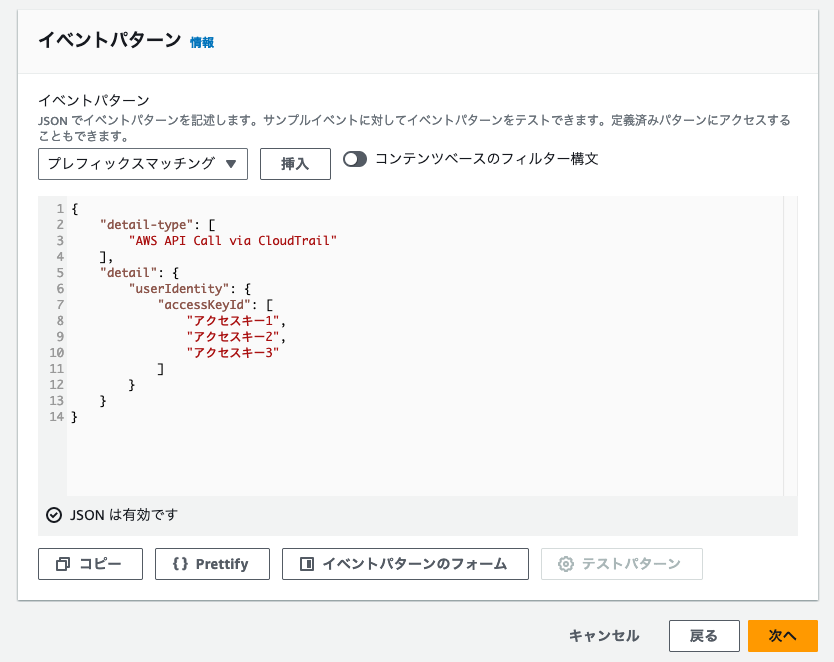The width and height of the screenshot is (834, 662).
Task: Click the コピー button label
Action: tap(101, 564)
